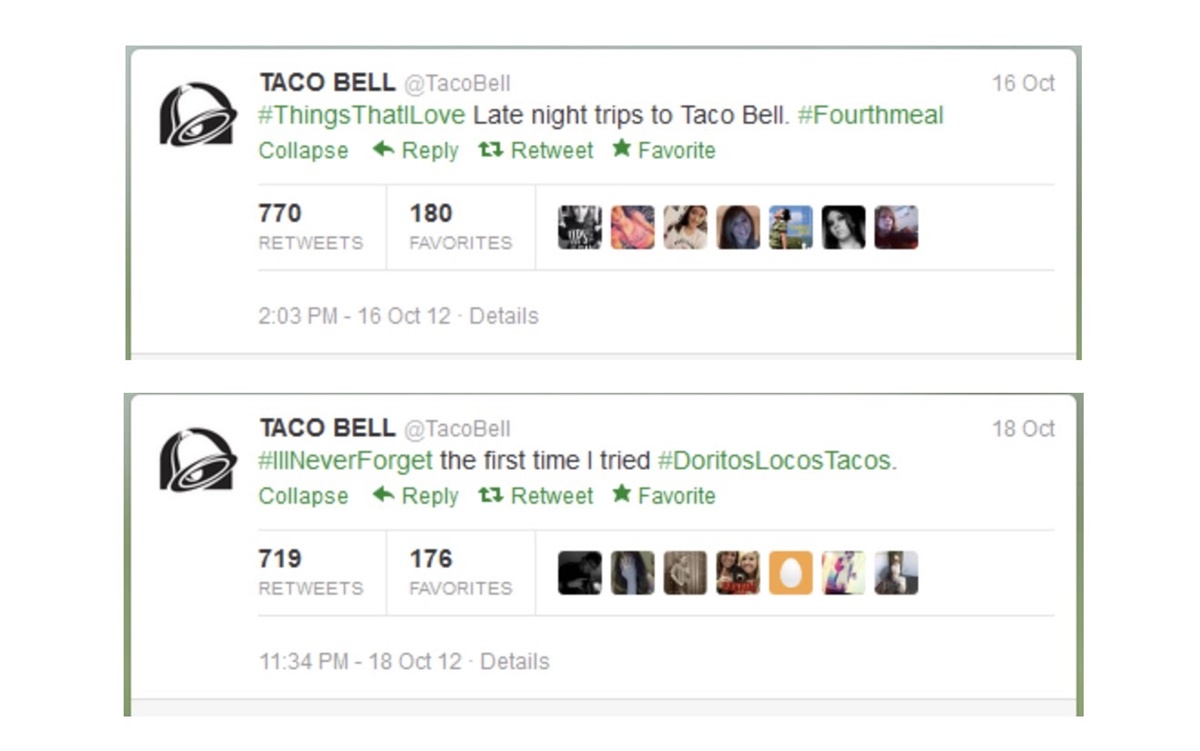Open Details for the 11:34 PM tweet

tap(514, 662)
